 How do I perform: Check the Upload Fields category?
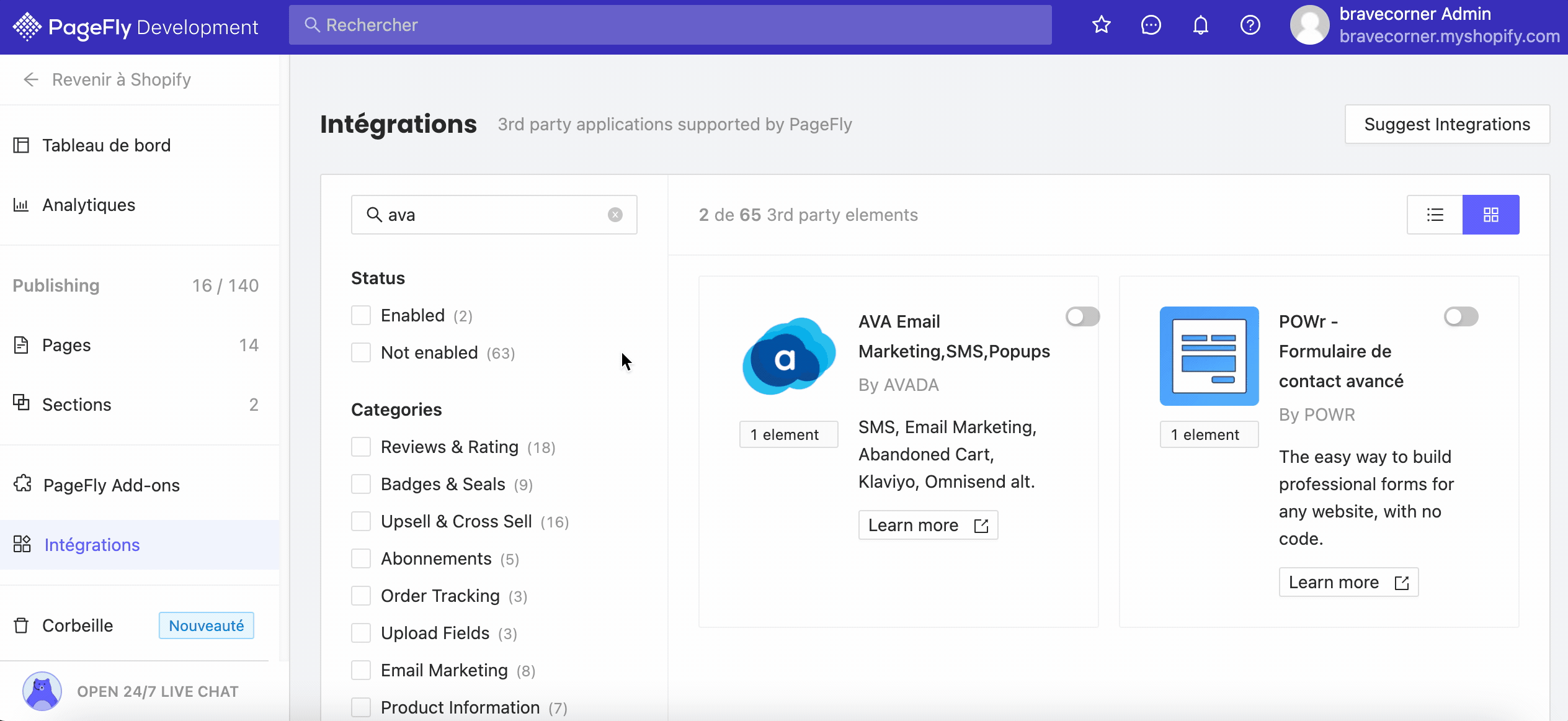coord(361,633)
